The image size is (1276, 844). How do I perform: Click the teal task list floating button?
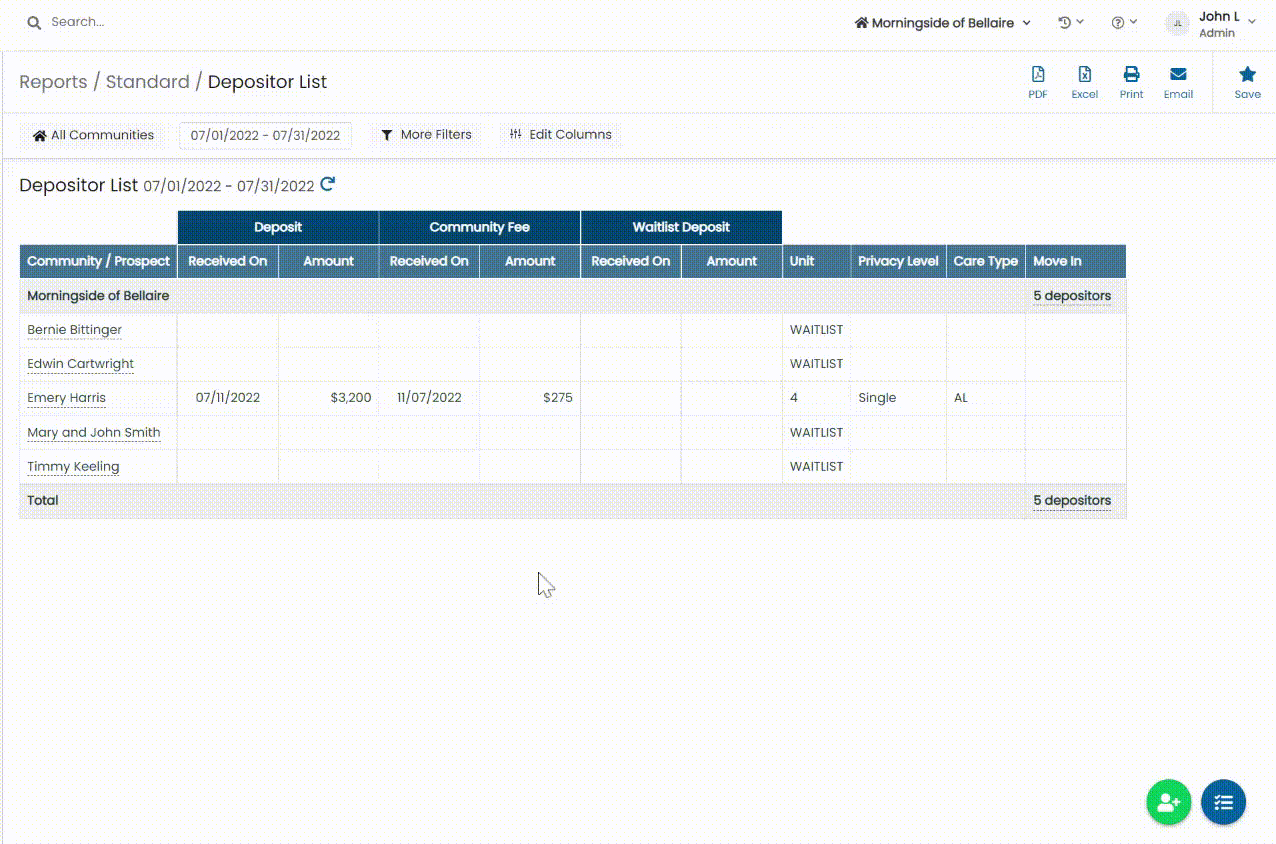1223,802
